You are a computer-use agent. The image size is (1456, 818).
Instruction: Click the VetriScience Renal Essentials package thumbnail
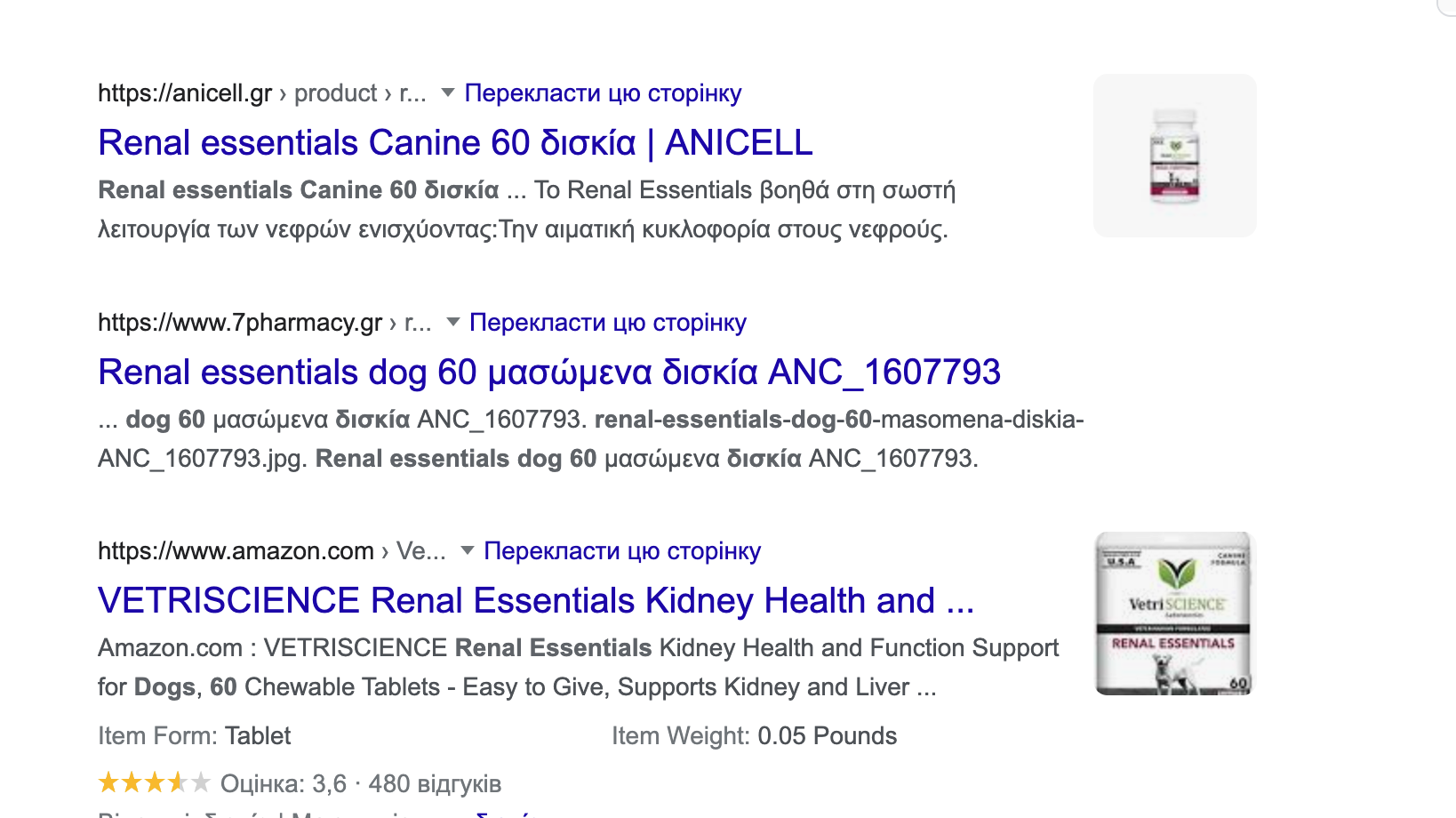click(1174, 613)
